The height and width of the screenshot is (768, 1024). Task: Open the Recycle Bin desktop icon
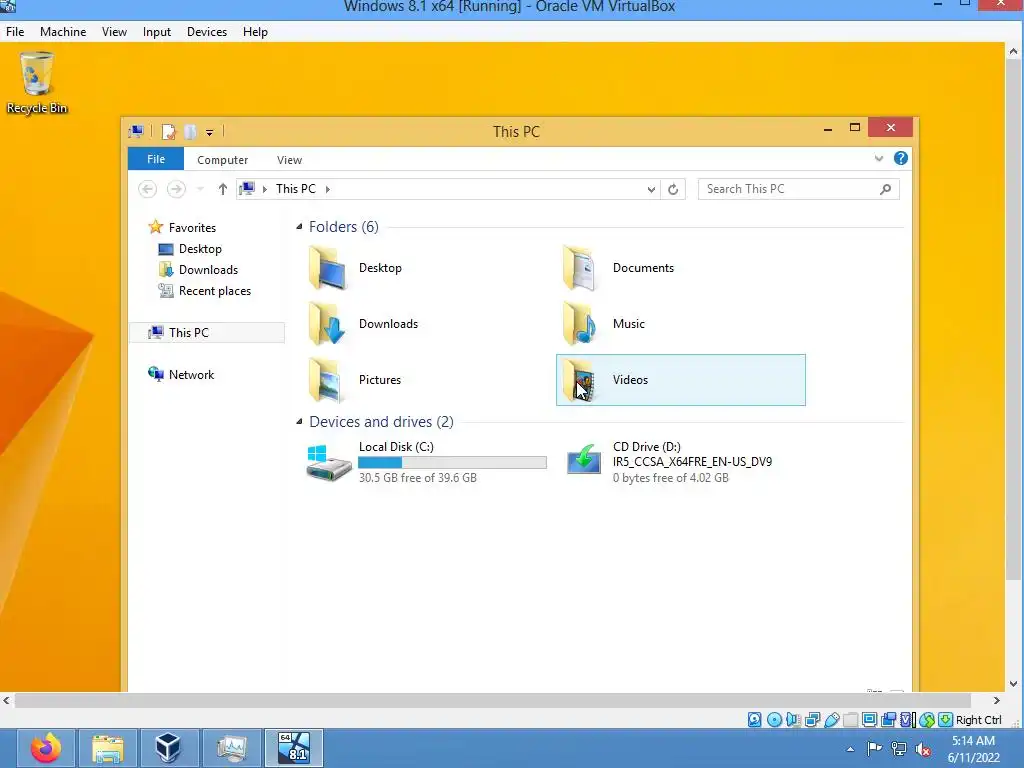pyautogui.click(x=37, y=84)
